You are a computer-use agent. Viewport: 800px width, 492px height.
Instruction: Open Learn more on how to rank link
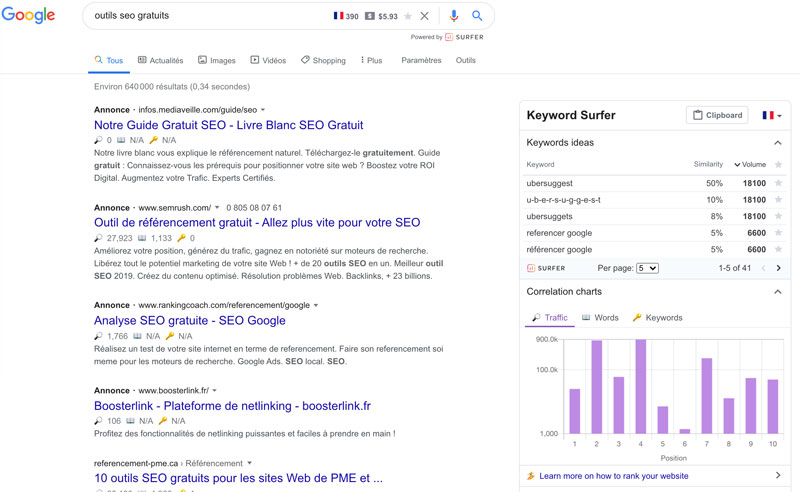tap(614, 476)
